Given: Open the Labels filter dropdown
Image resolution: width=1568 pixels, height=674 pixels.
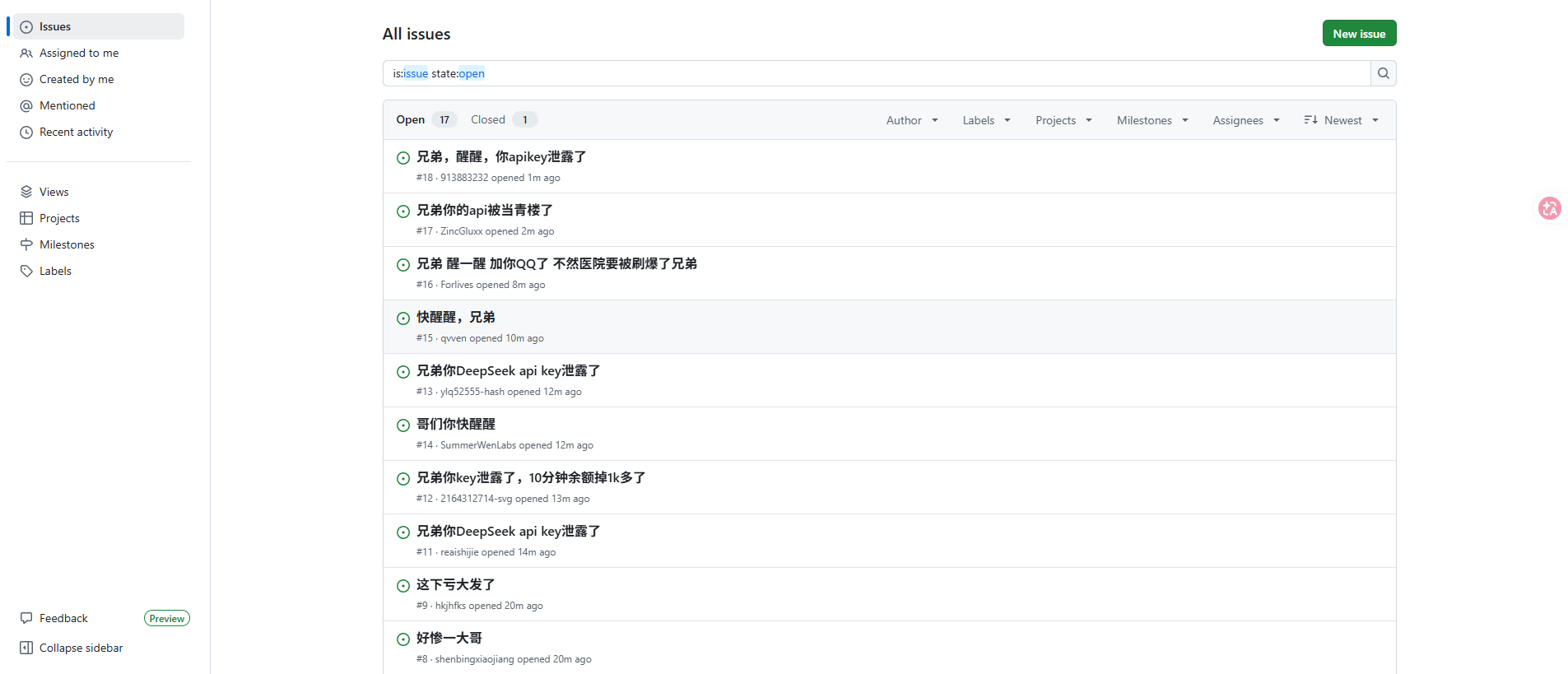Looking at the screenshot, I should coord(986,120).
